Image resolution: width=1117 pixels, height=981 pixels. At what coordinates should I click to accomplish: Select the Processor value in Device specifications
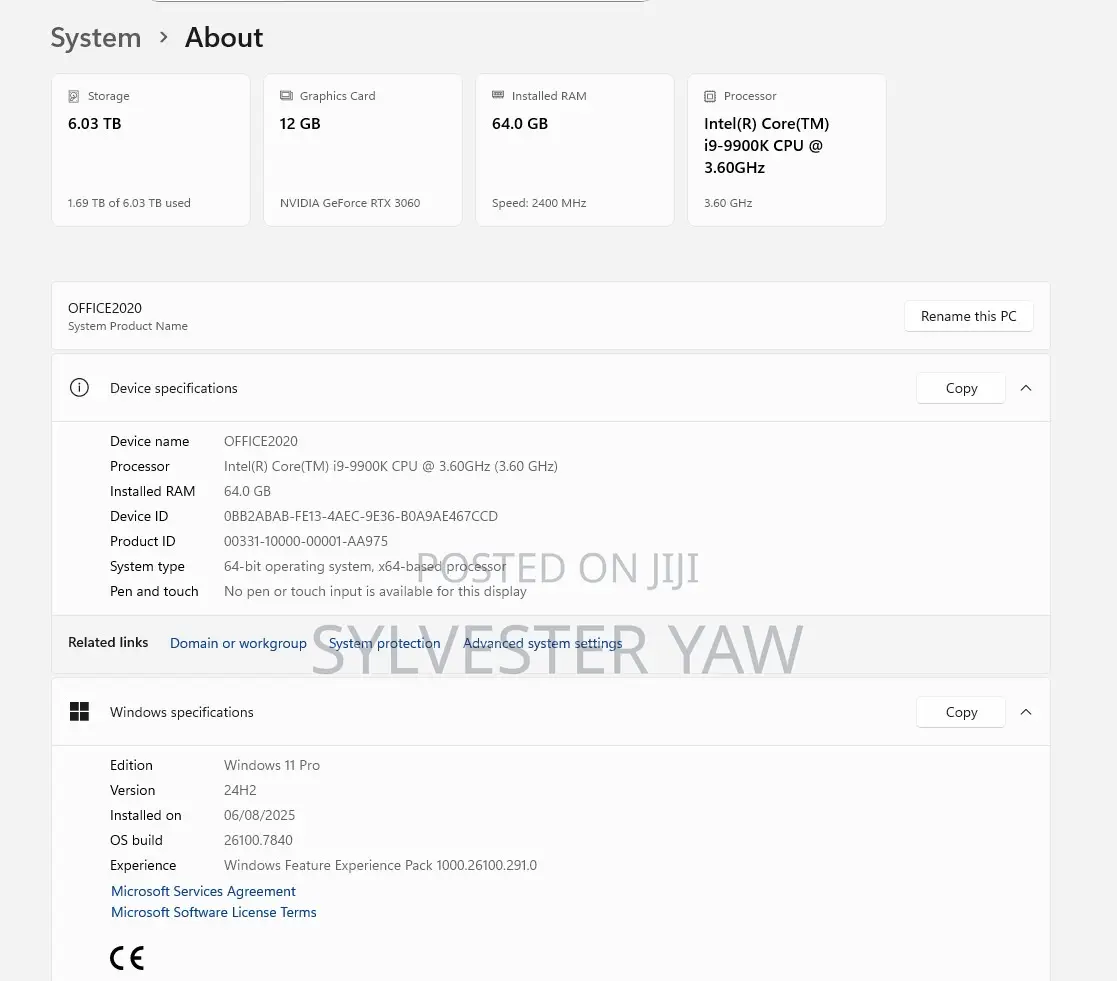(390, 466)
